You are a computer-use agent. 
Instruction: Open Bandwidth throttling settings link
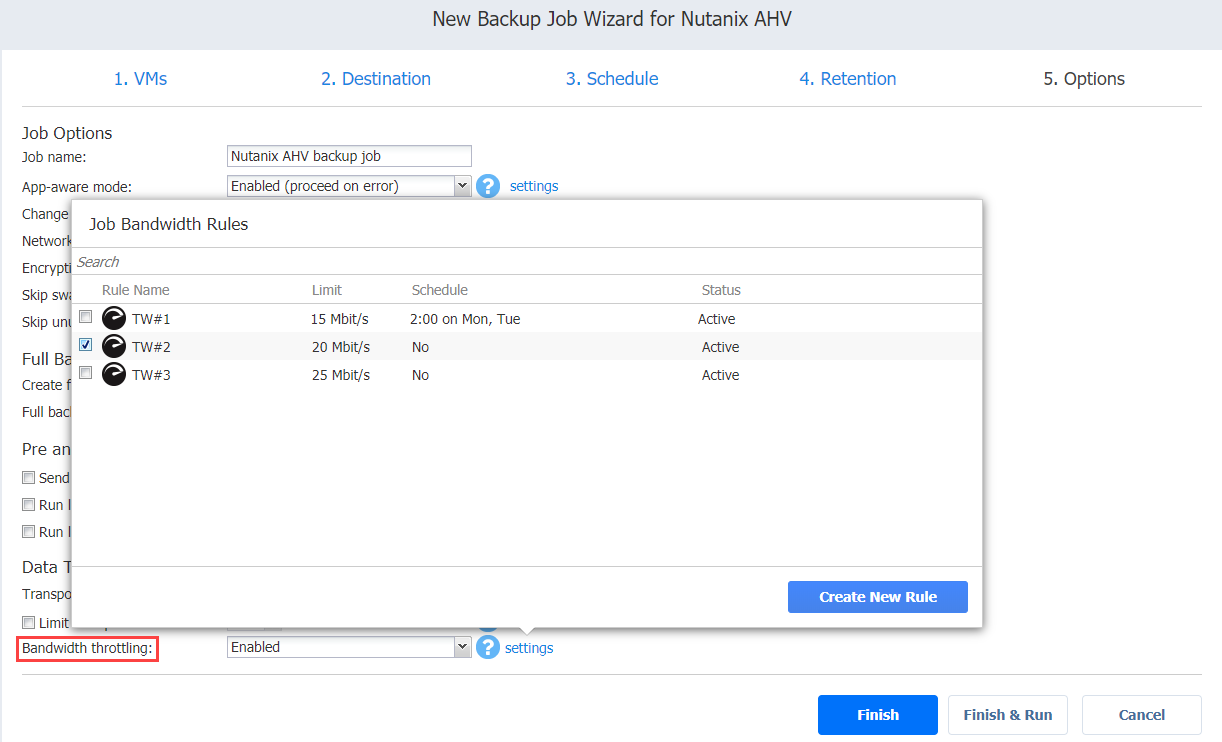point(529,648)
